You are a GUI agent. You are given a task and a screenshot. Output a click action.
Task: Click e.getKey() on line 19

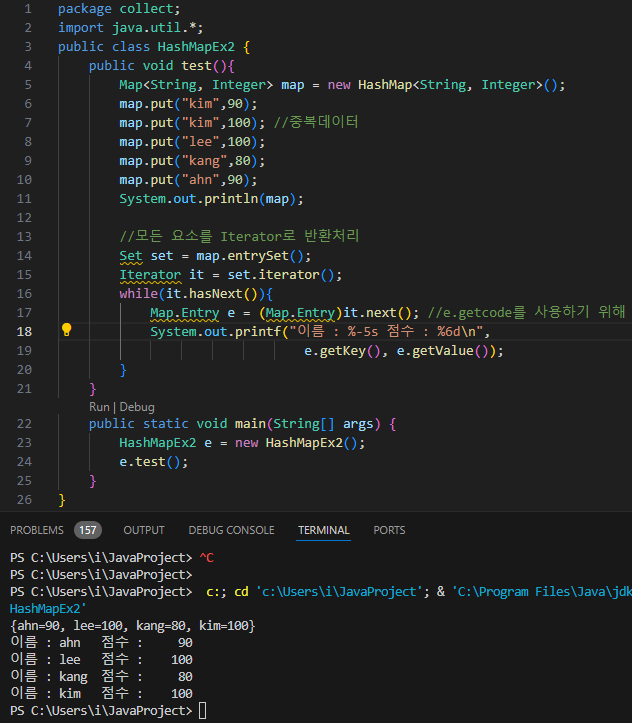point(343,351)
